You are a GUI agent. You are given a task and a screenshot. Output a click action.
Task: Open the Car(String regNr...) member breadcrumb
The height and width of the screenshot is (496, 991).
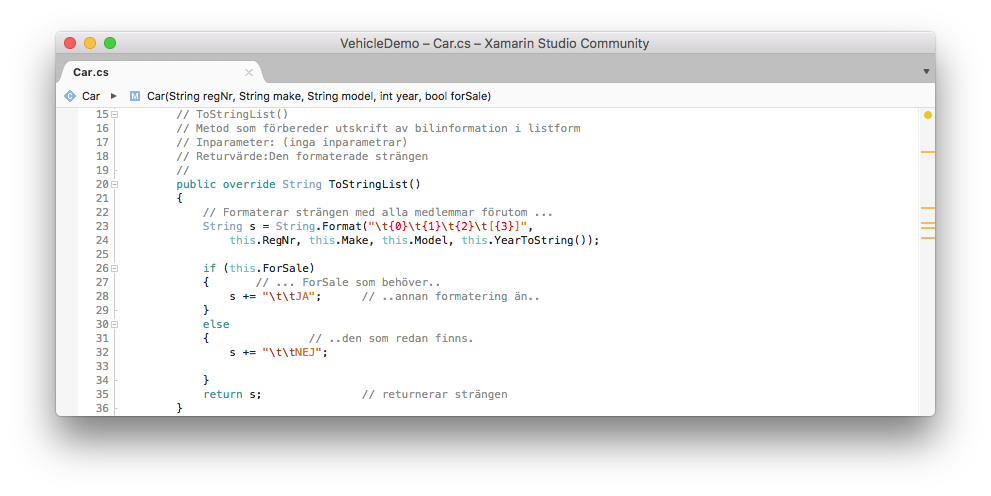pyautogui.click(x=319, y=96)
